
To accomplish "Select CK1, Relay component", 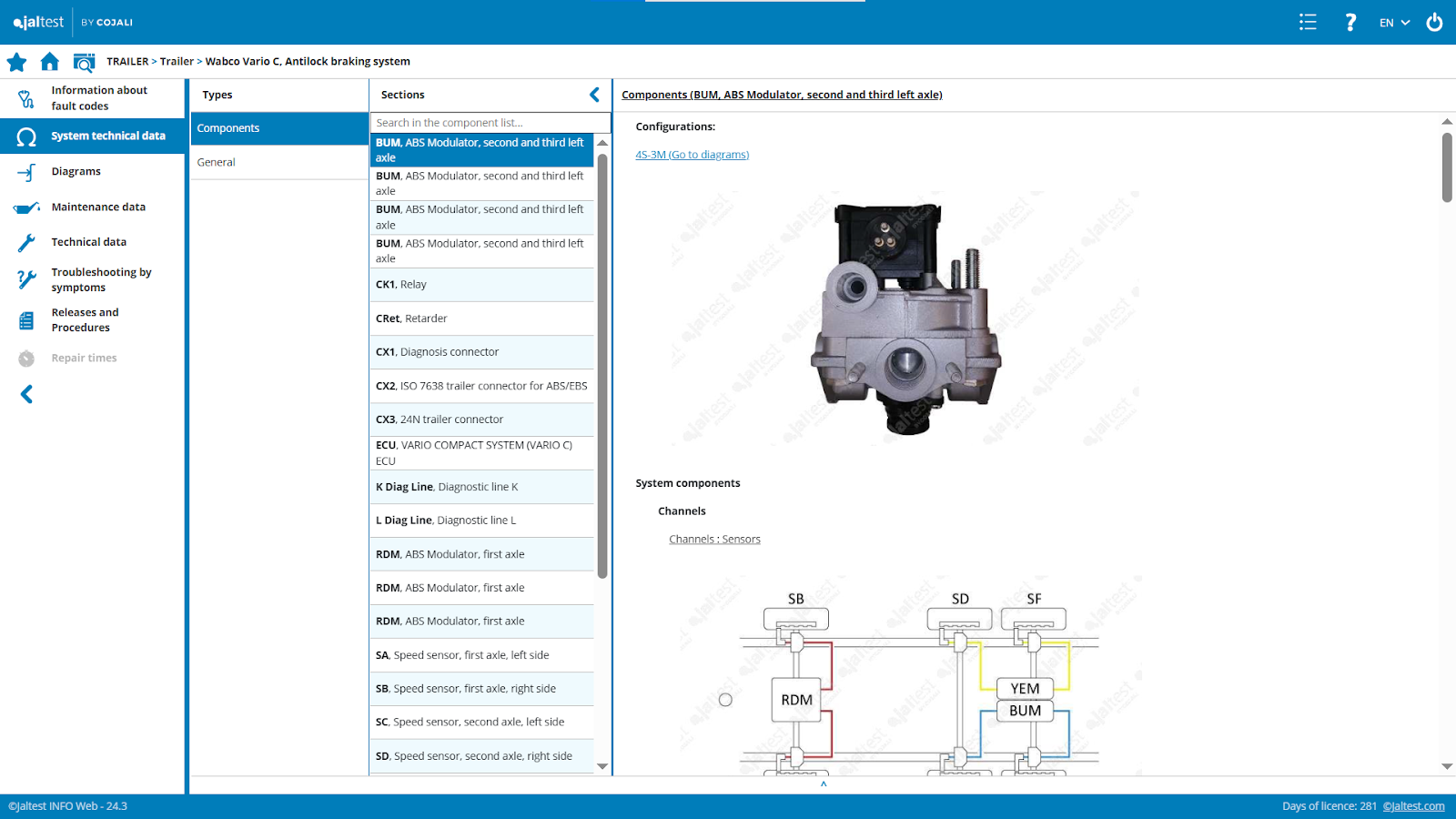I will click(481, 285).
